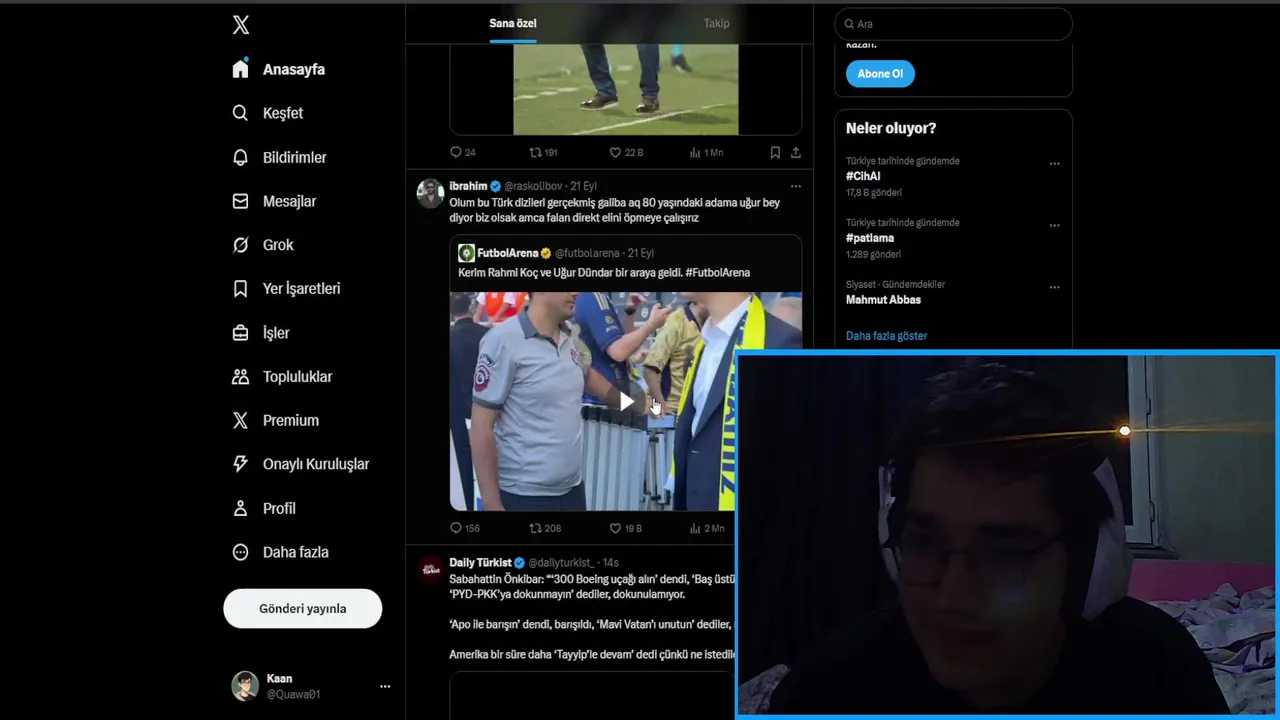The image size is (1280, 720).
Task: Click the Topluluklar people icon
Action: (240, 377)
